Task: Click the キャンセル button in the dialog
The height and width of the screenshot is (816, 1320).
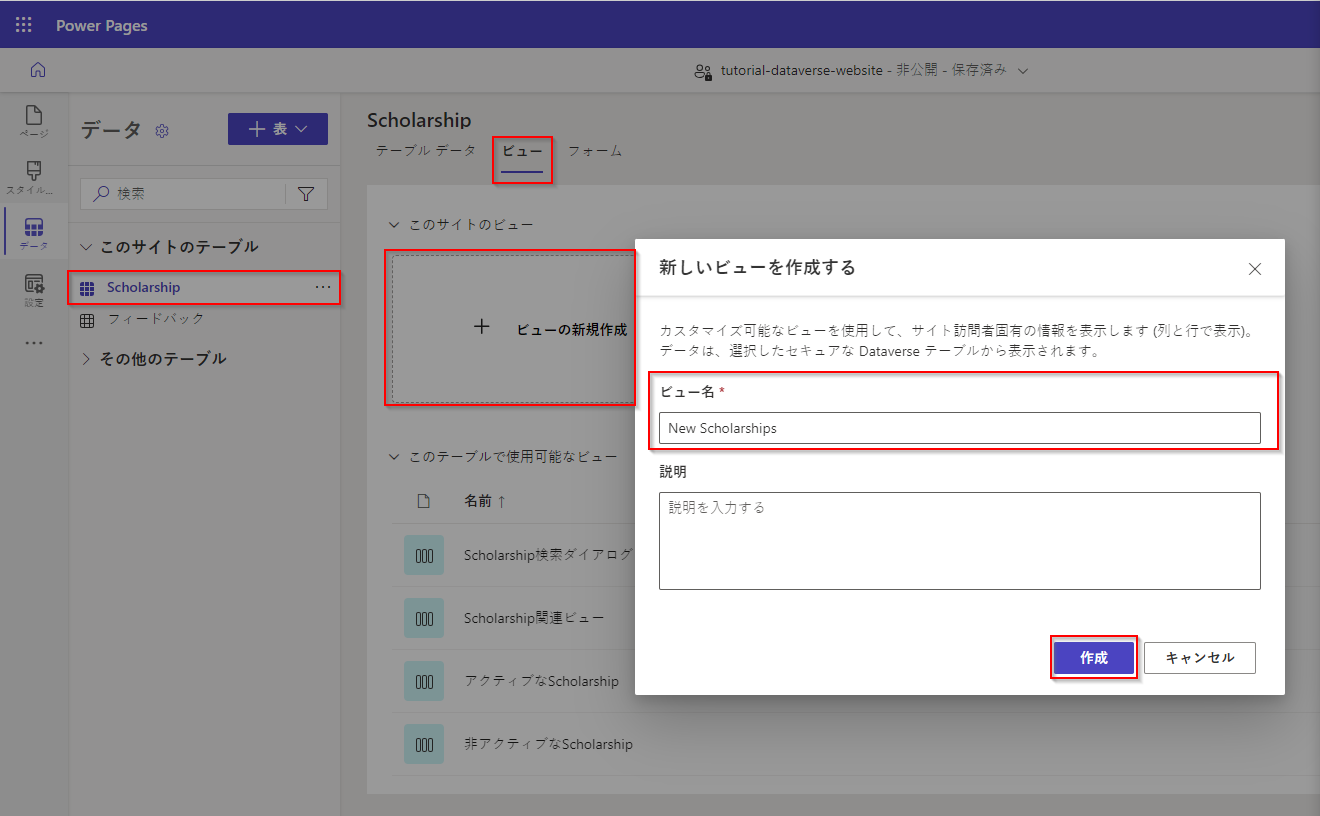Action: tap(1199, 657)
